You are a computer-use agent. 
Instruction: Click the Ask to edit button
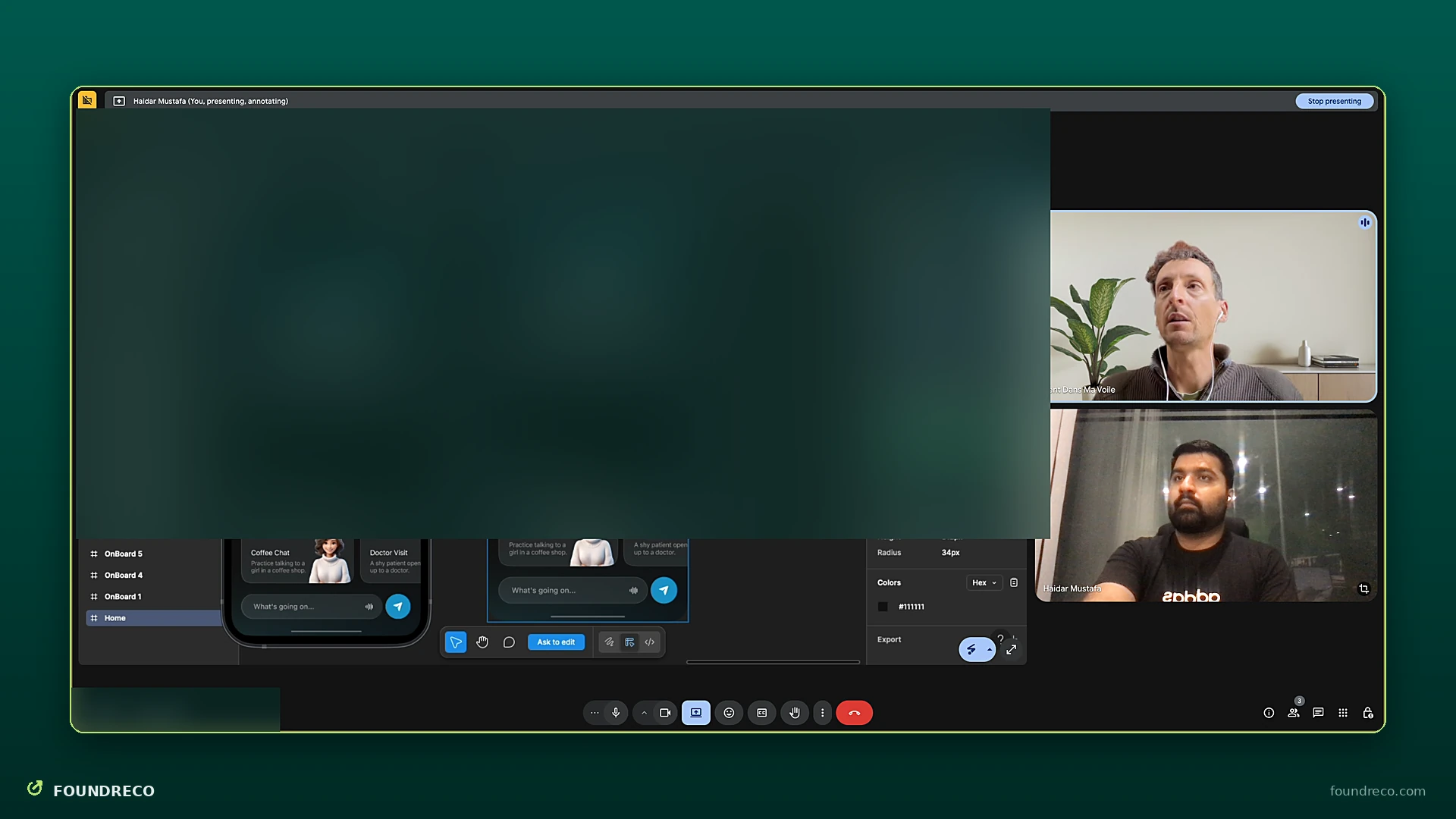[x=556, y=642]
